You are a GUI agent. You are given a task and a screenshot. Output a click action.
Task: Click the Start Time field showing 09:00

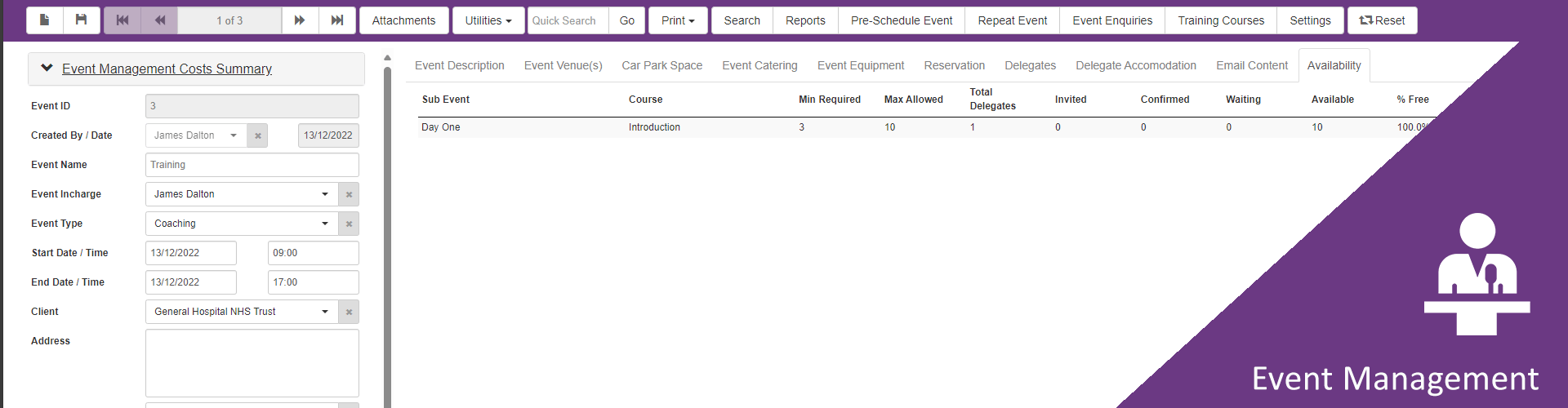point(314,253)
